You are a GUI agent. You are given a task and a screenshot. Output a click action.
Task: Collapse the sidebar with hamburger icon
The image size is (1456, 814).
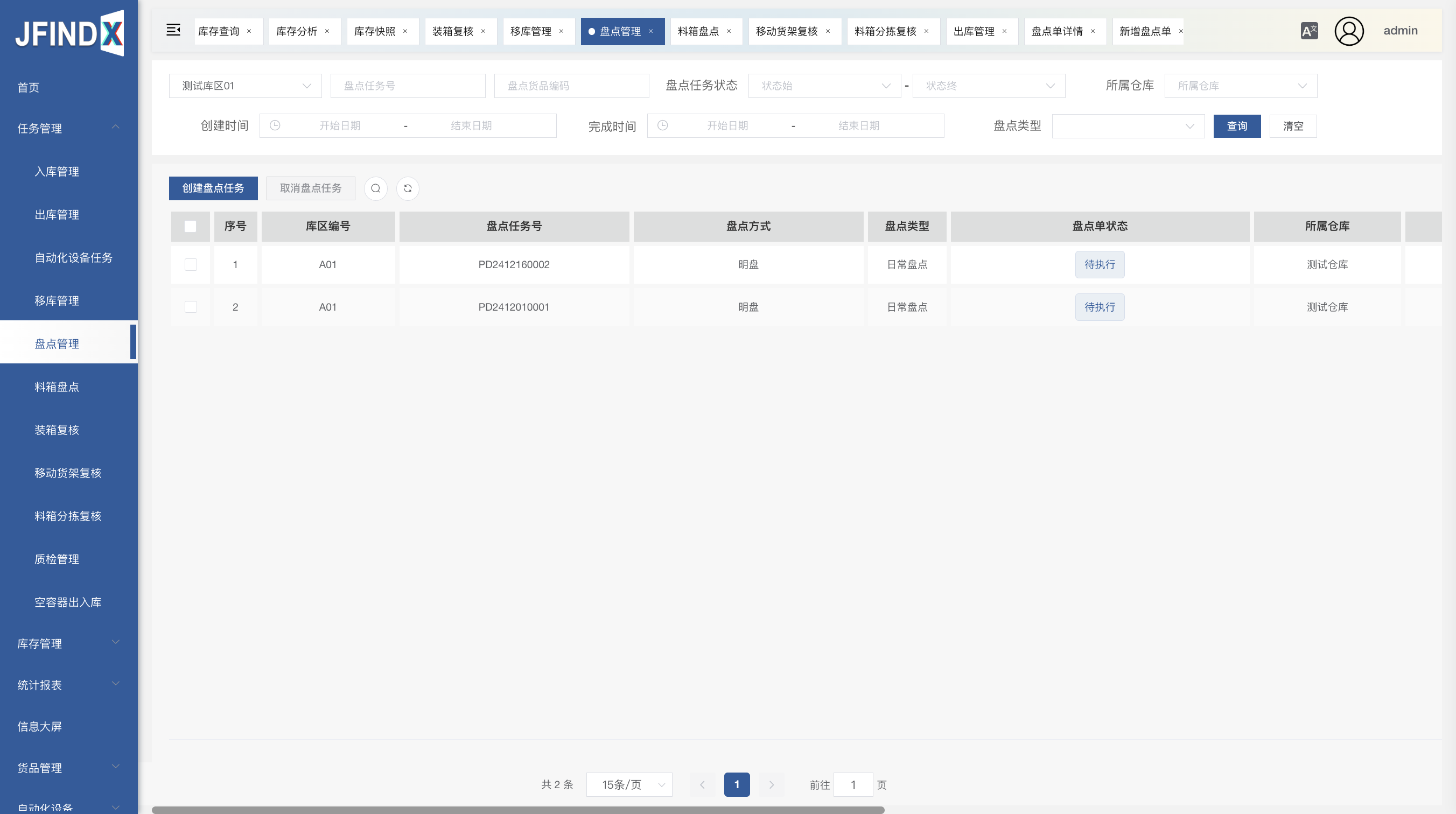[173, 31]
